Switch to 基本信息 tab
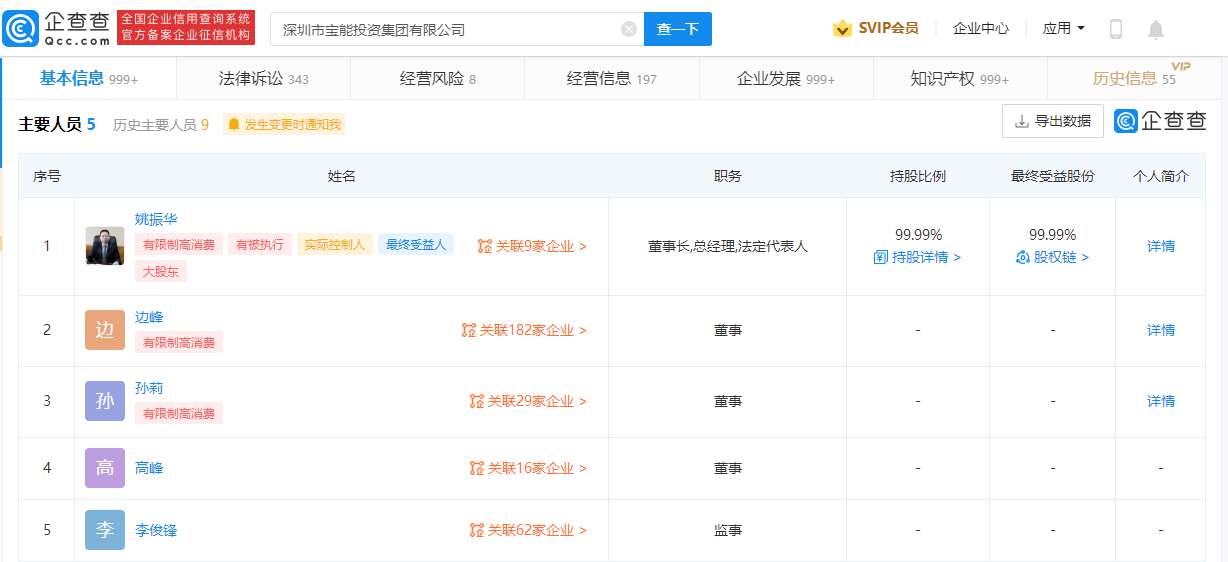The image size is (1228, 562). [88, 78]
